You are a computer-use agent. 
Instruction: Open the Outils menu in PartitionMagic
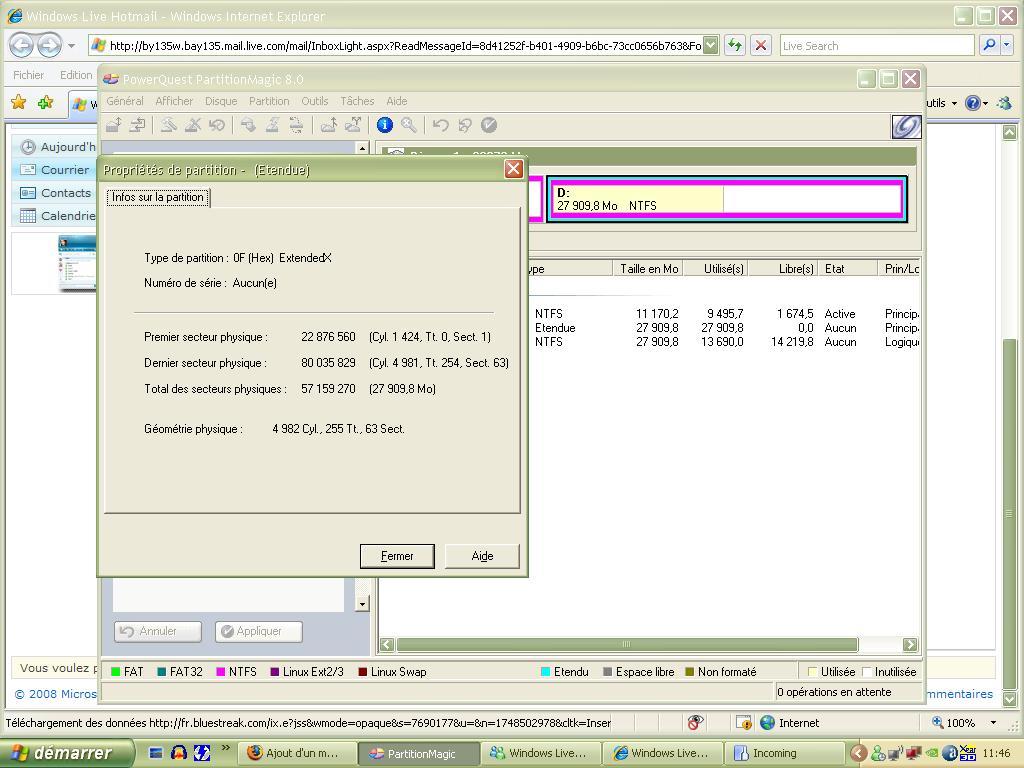[314, 101]
